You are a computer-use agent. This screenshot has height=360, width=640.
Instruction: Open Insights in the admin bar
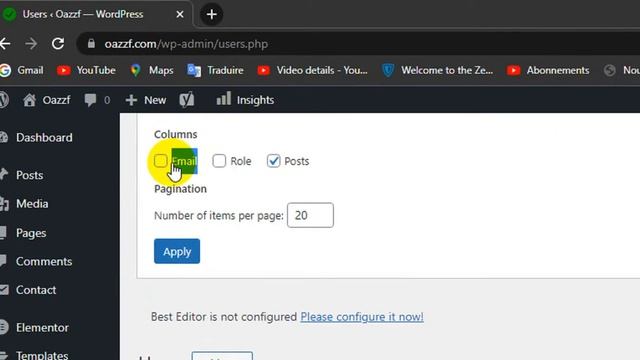pyautogui.click(x=245, y=100)
